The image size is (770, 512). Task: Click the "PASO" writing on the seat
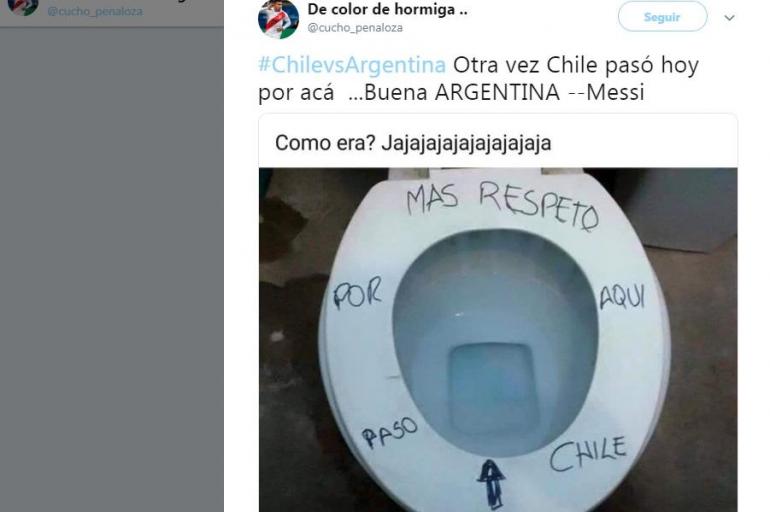[x=389, y=432]
